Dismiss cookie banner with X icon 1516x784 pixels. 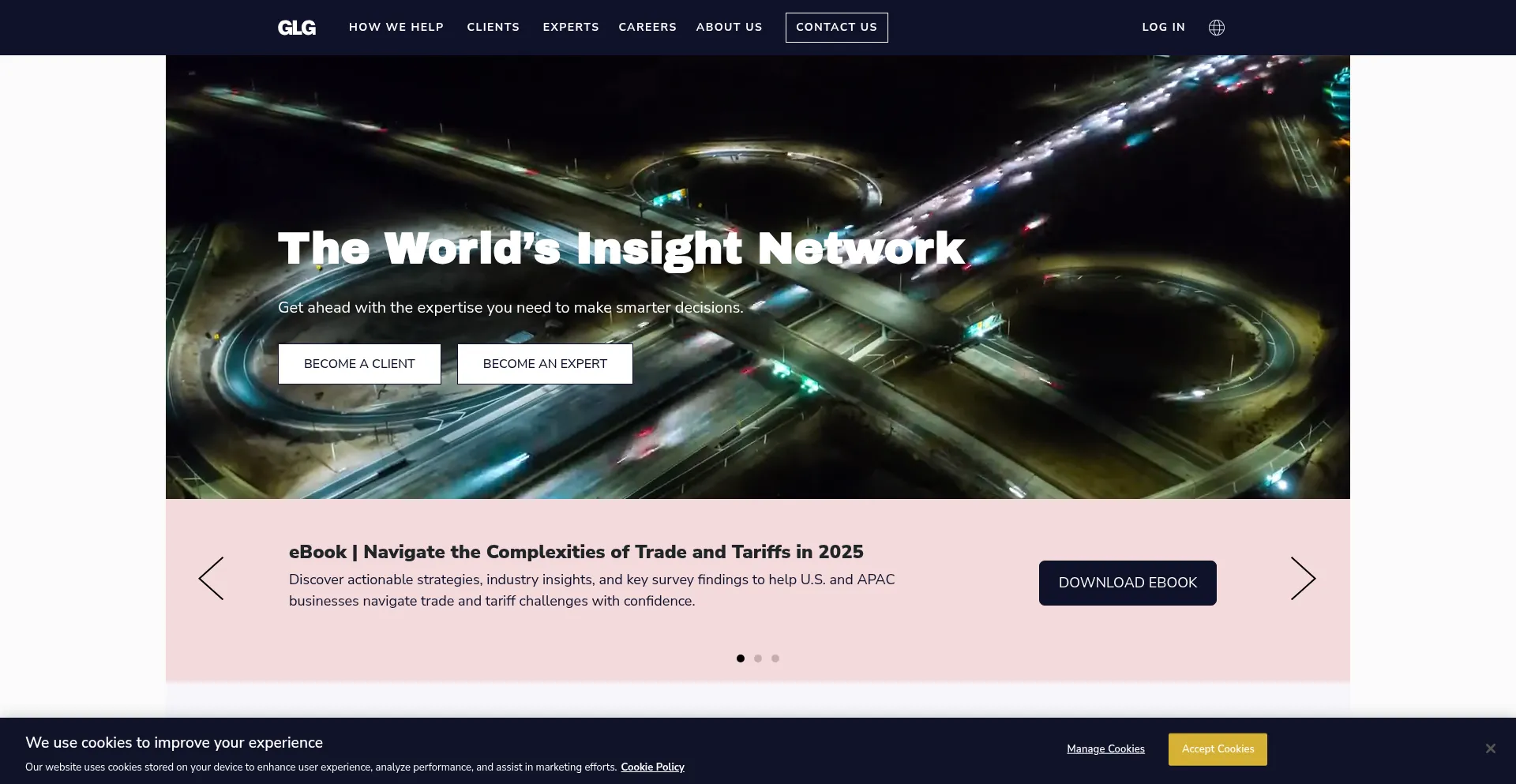[x=1490, y=748]
